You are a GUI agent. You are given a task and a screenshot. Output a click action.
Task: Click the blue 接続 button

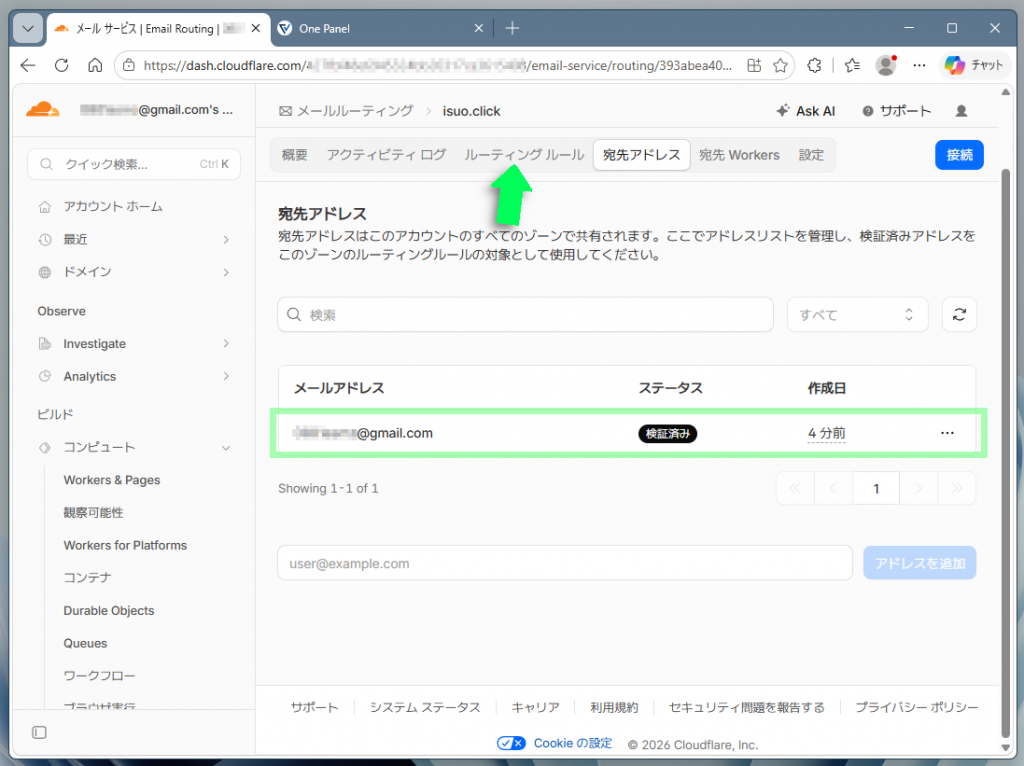[959, 155]
